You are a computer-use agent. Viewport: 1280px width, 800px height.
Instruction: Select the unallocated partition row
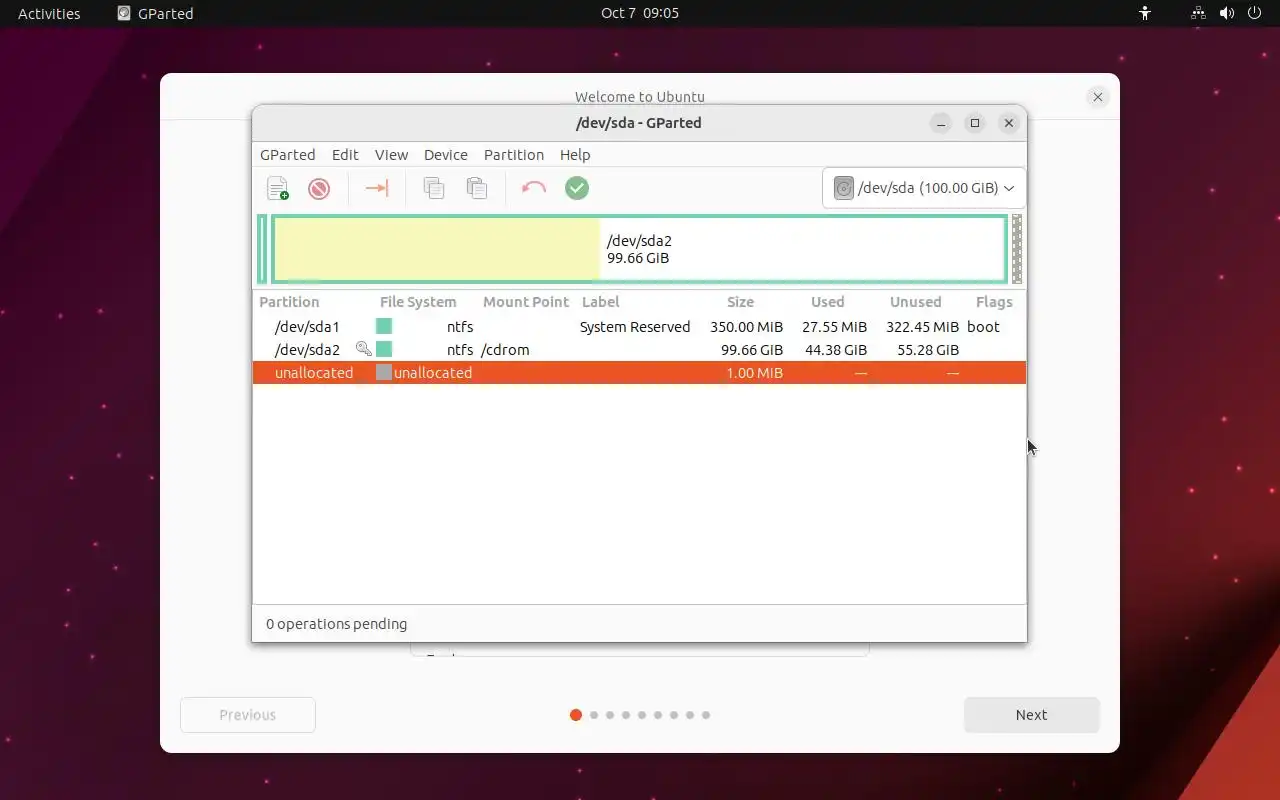tap(639, 373)
